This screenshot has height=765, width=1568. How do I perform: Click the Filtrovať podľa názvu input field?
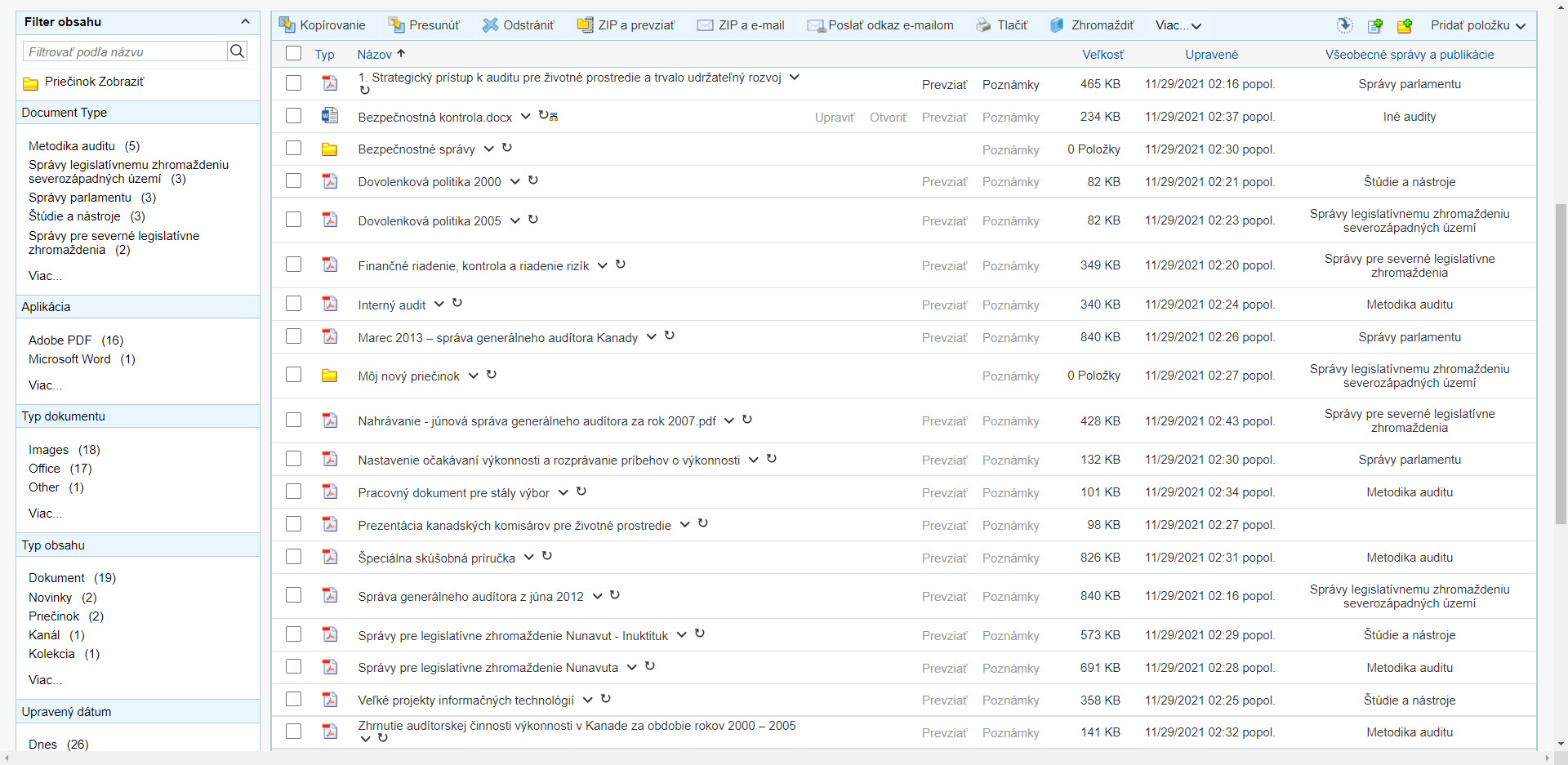click(x=125, y=51)
